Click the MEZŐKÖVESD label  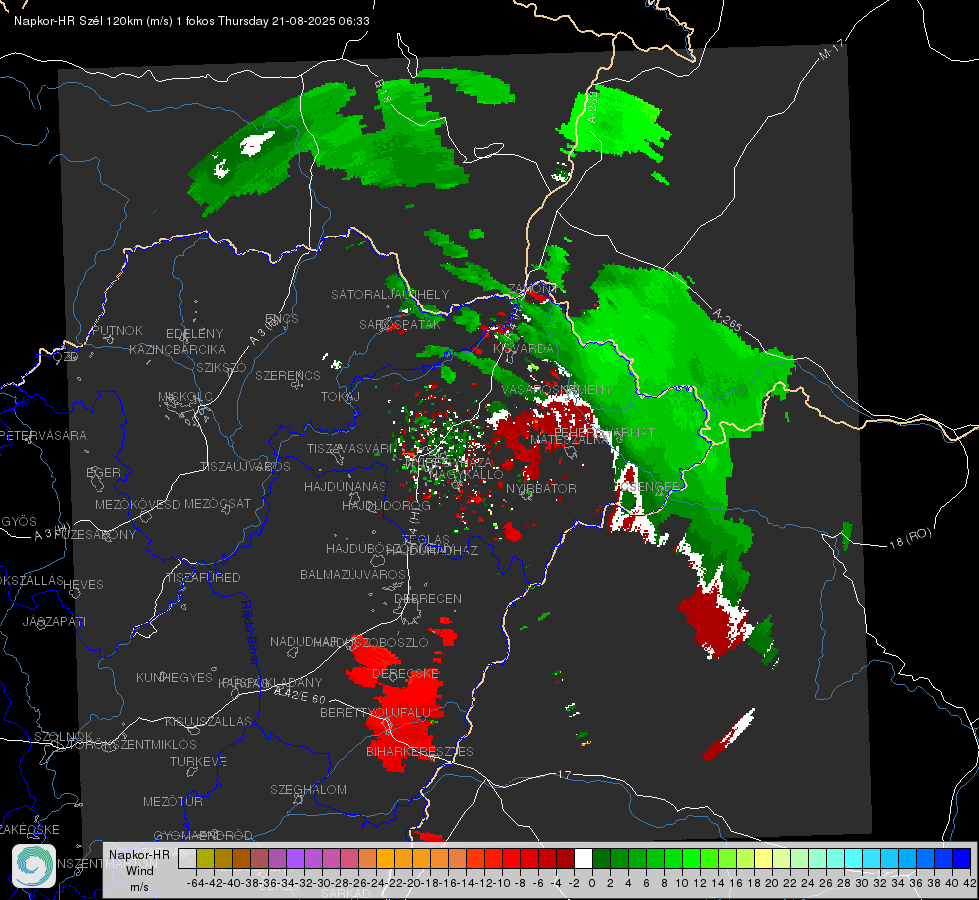tap(137, 504)
